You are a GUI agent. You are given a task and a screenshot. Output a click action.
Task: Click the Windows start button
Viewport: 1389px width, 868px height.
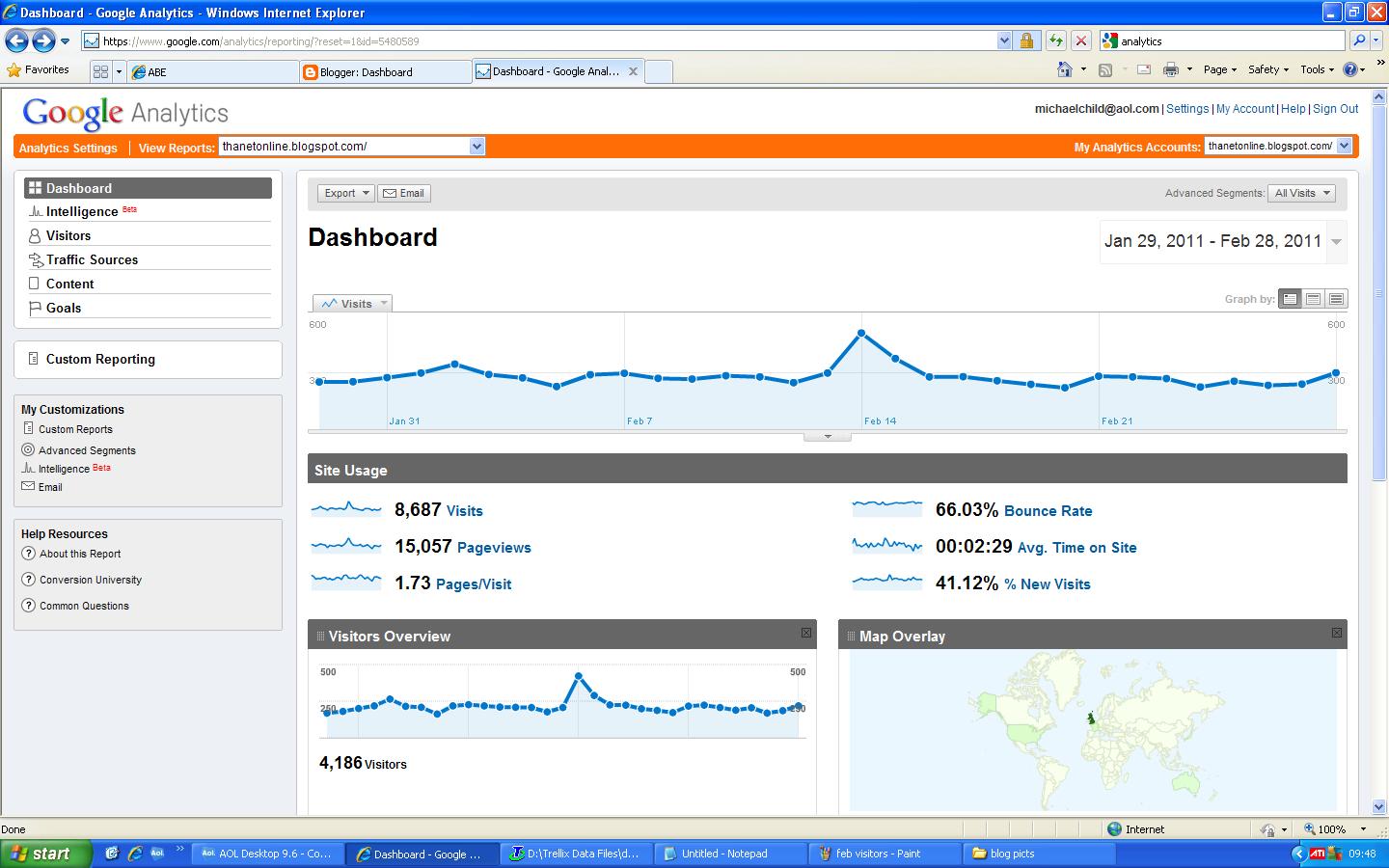(46, 854)
